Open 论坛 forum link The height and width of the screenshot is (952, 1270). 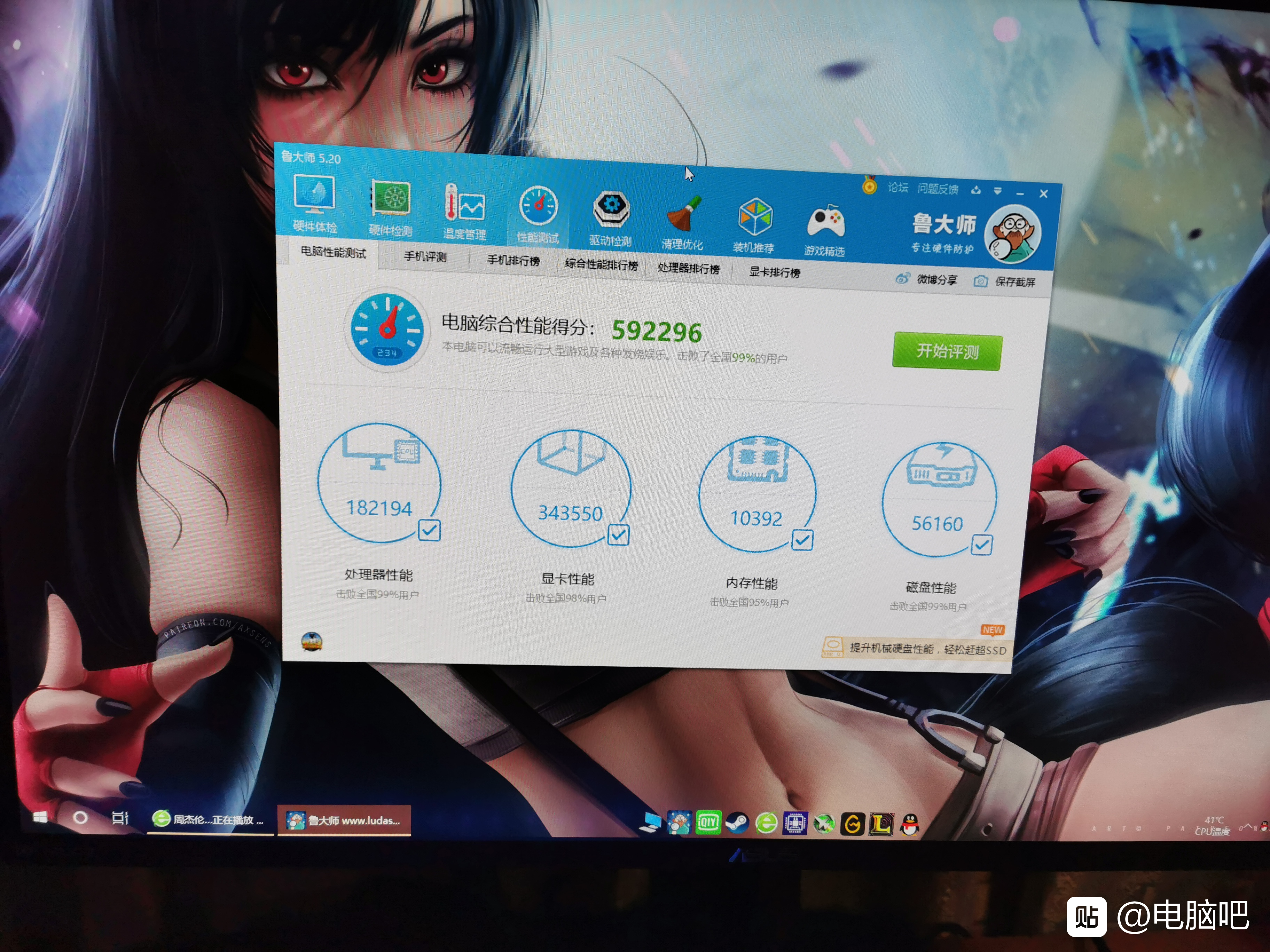[898, 187]
